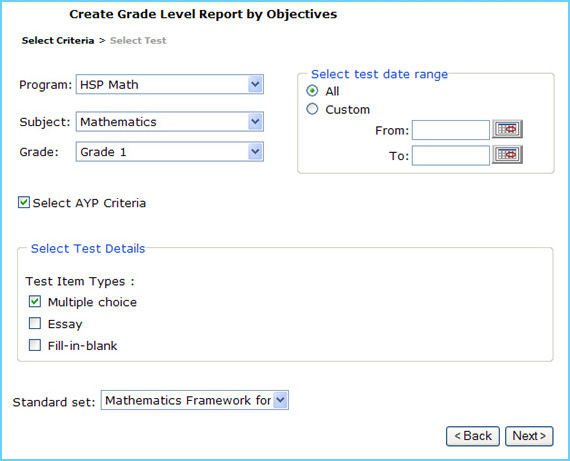This screenshot has width=570, height=461.
Task: Switch to the Select Test breadcrumb step
Action: [x=138, y=40]
